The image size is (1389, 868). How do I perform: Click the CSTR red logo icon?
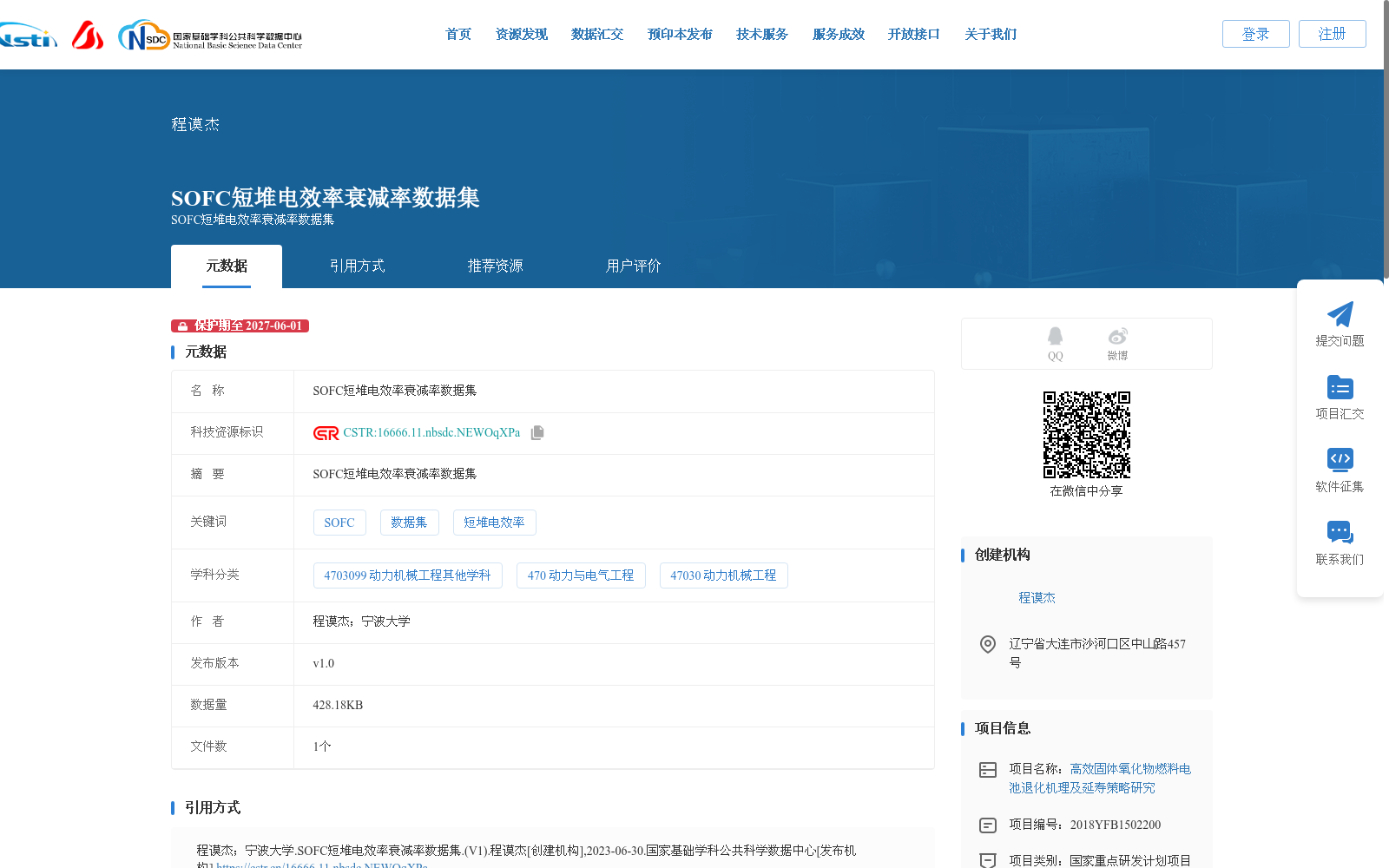point(326,433)
